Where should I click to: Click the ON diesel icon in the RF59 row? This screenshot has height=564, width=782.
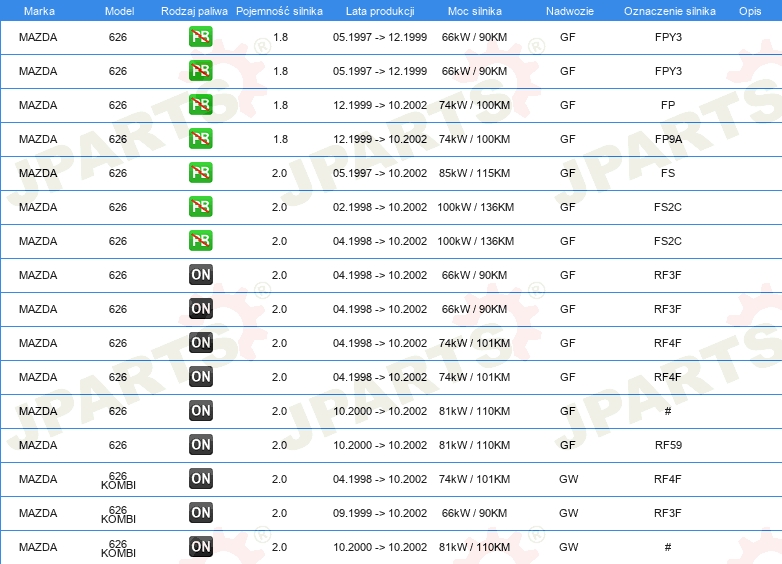click(200, 444)
